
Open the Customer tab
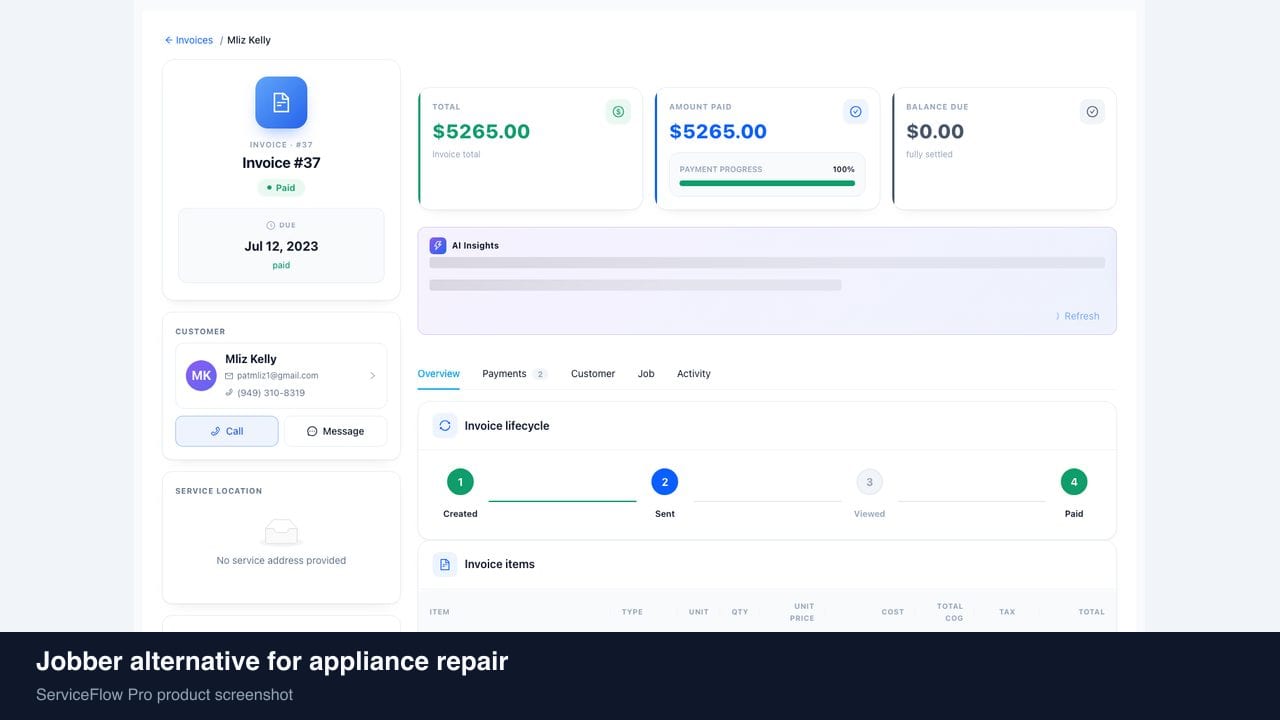coord(593,374)
